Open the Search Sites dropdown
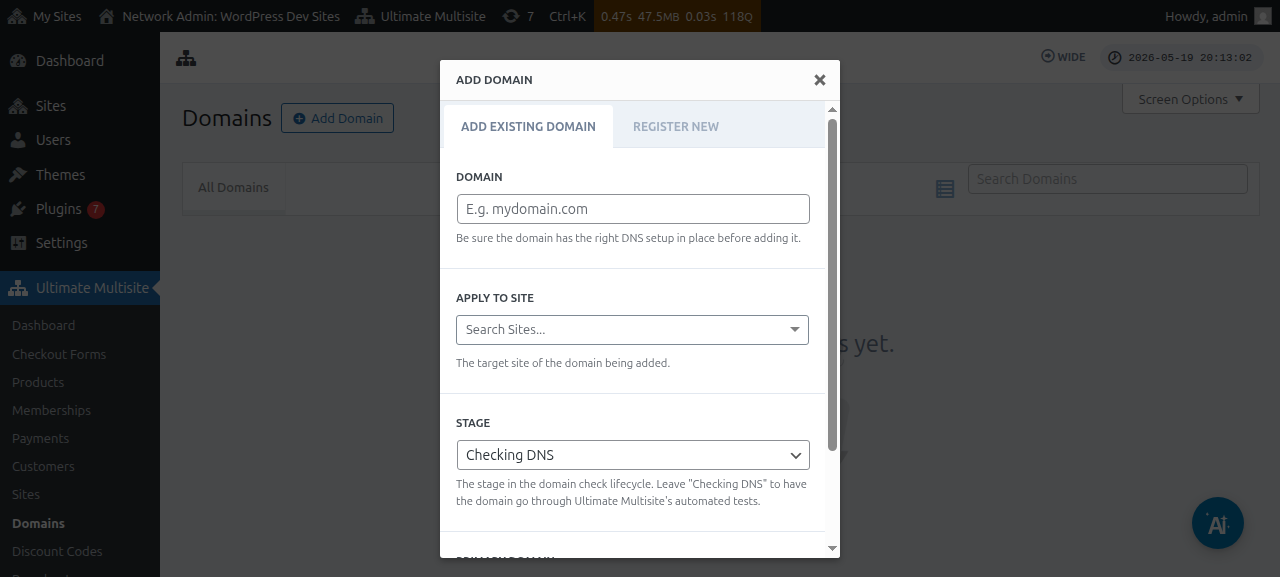This screenshot has height=577, width=1280. (633, 330)
